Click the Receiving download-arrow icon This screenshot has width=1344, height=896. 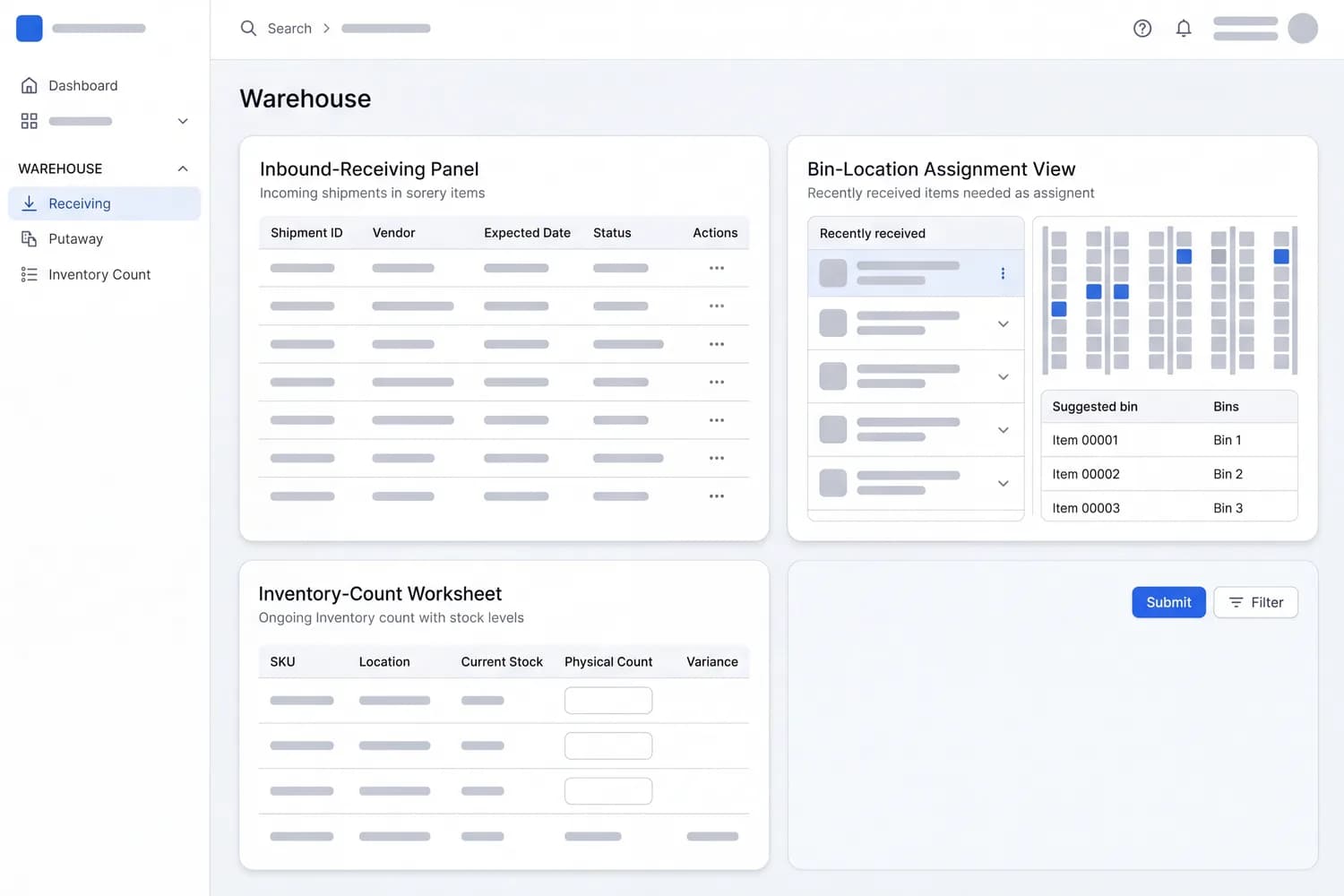click(30, 203)
